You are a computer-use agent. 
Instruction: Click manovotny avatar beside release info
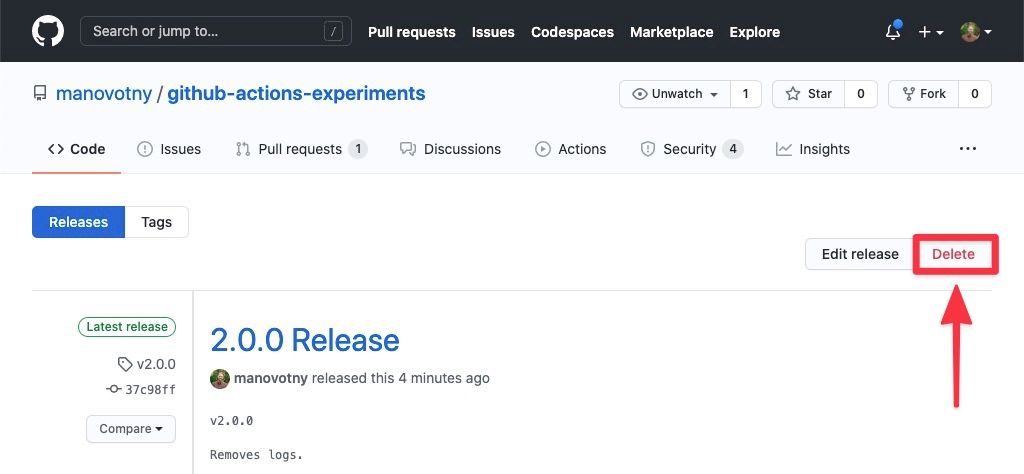(220, 378)
